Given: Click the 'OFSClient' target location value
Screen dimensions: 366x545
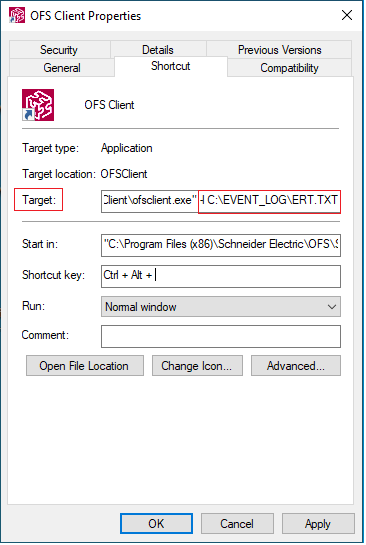Looking at the screenshot, I should point(124,174).
